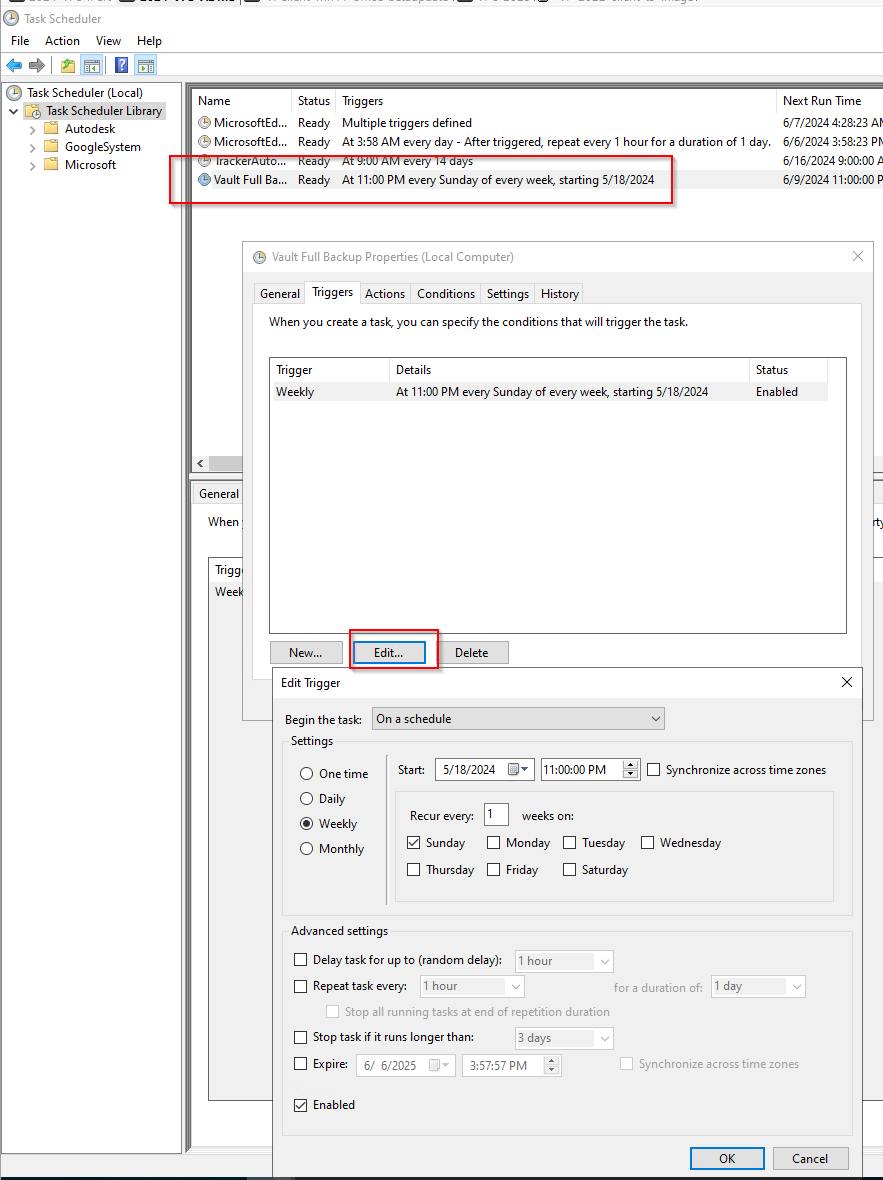Increment the start time using the stepper
Viewport: 883px width, 1180px height.
tap(629, 765)
